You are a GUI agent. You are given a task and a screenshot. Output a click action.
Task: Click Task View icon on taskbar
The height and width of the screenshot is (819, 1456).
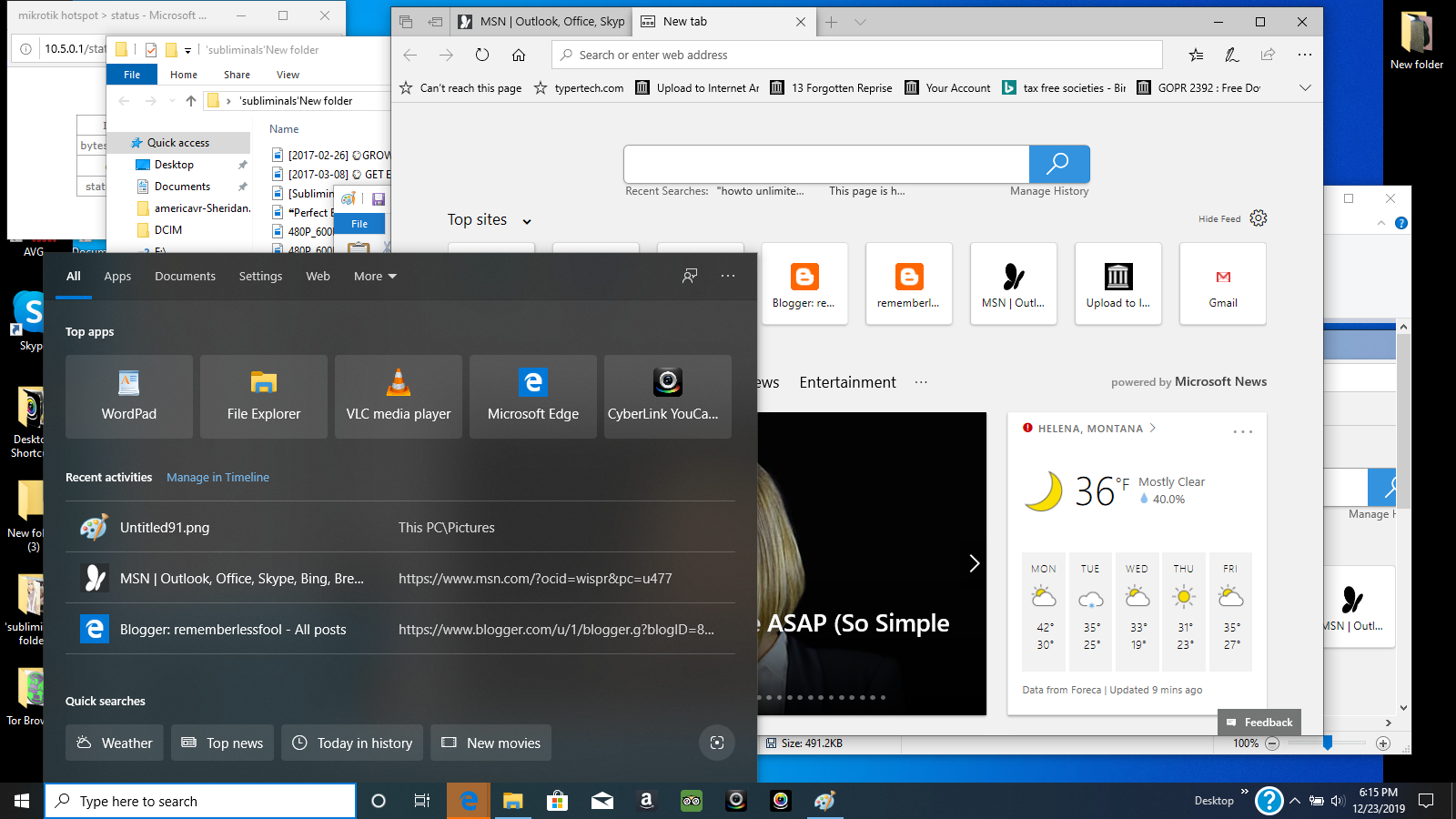[x=422, y=801]
